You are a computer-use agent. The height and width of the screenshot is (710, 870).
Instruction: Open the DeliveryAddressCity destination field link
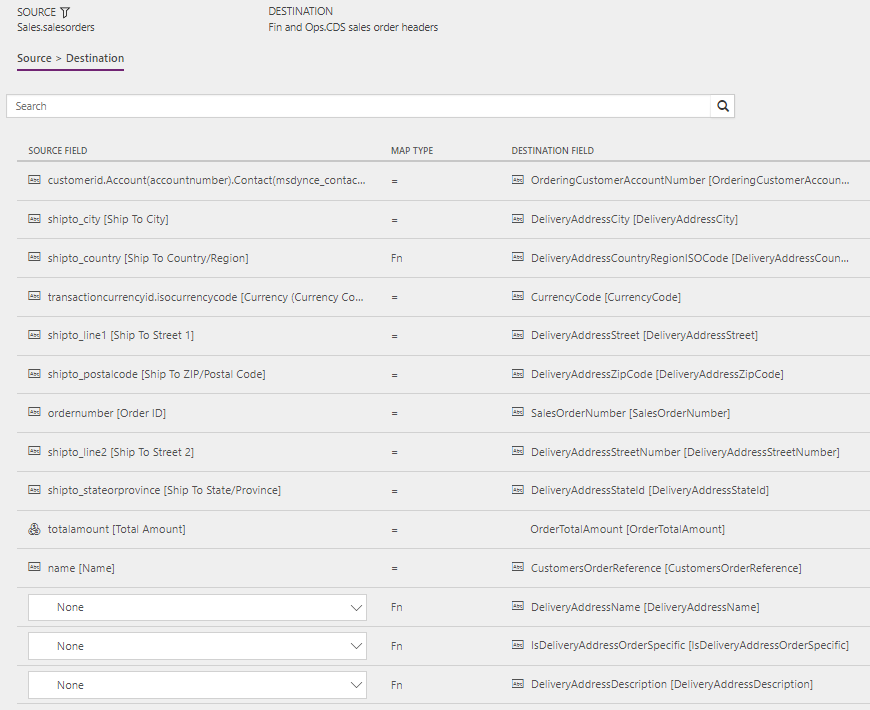[622, 219]
